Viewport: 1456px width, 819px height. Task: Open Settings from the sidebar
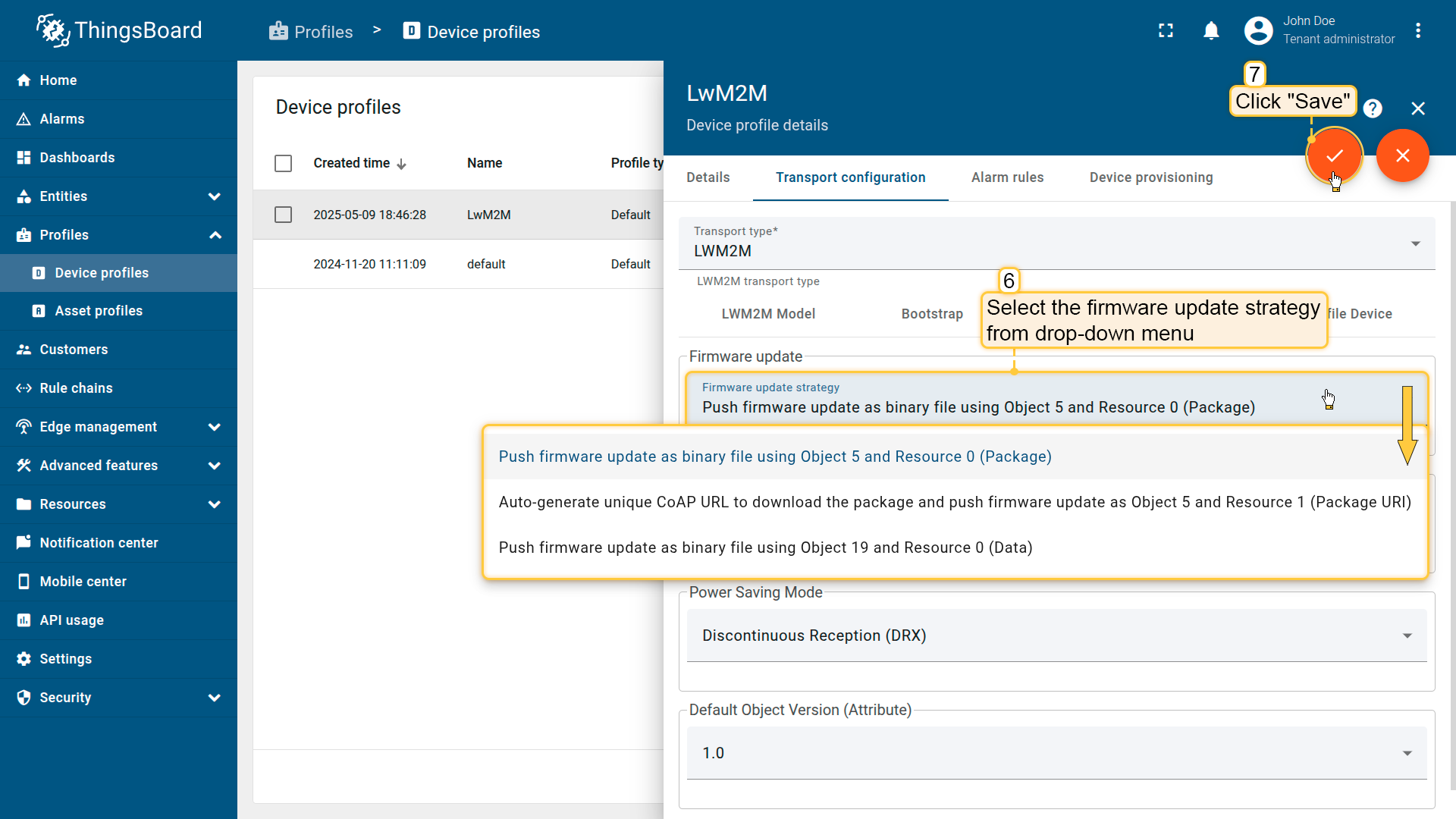point(118,659)
